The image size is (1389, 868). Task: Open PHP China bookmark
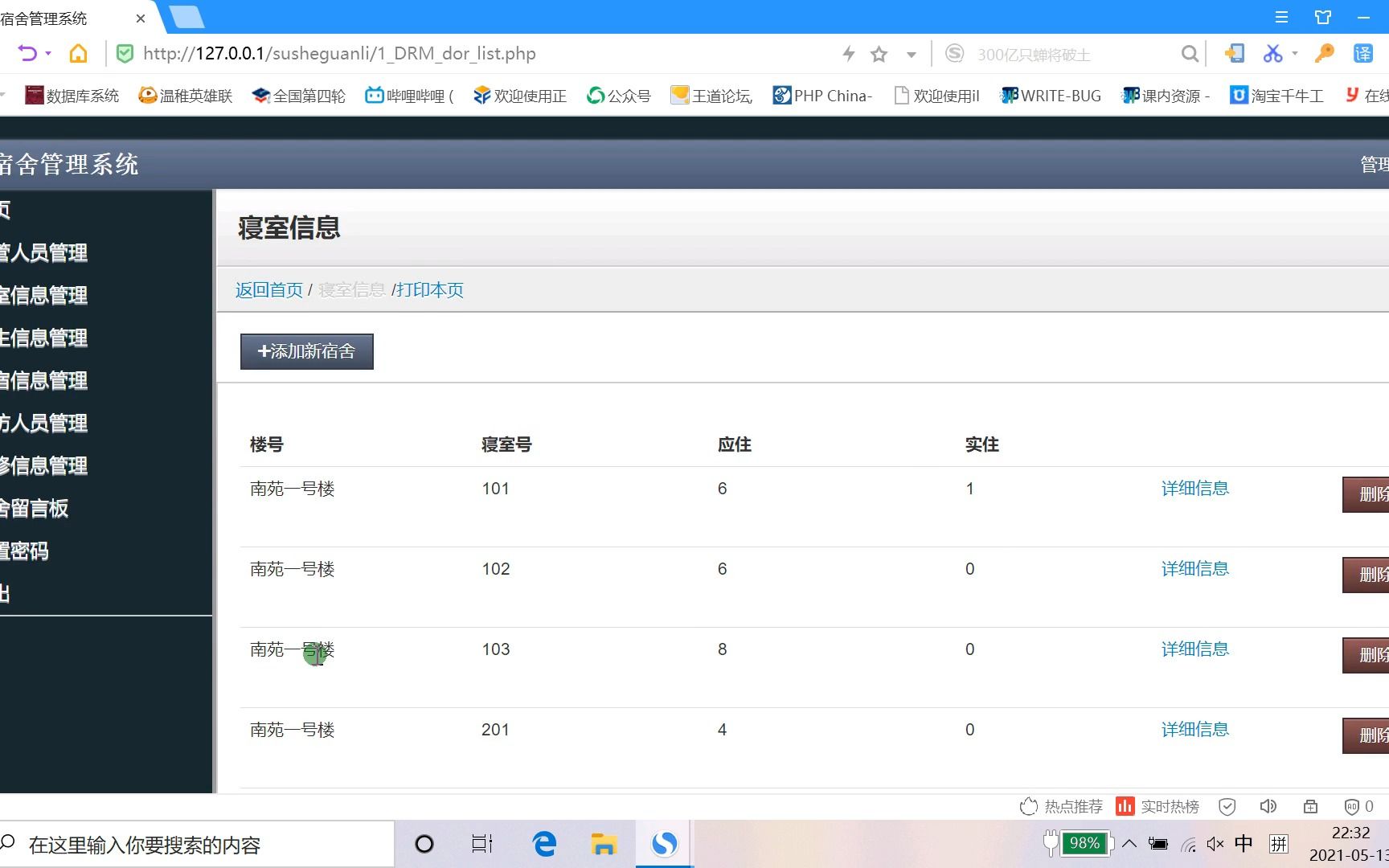click(x=822, y=96)
